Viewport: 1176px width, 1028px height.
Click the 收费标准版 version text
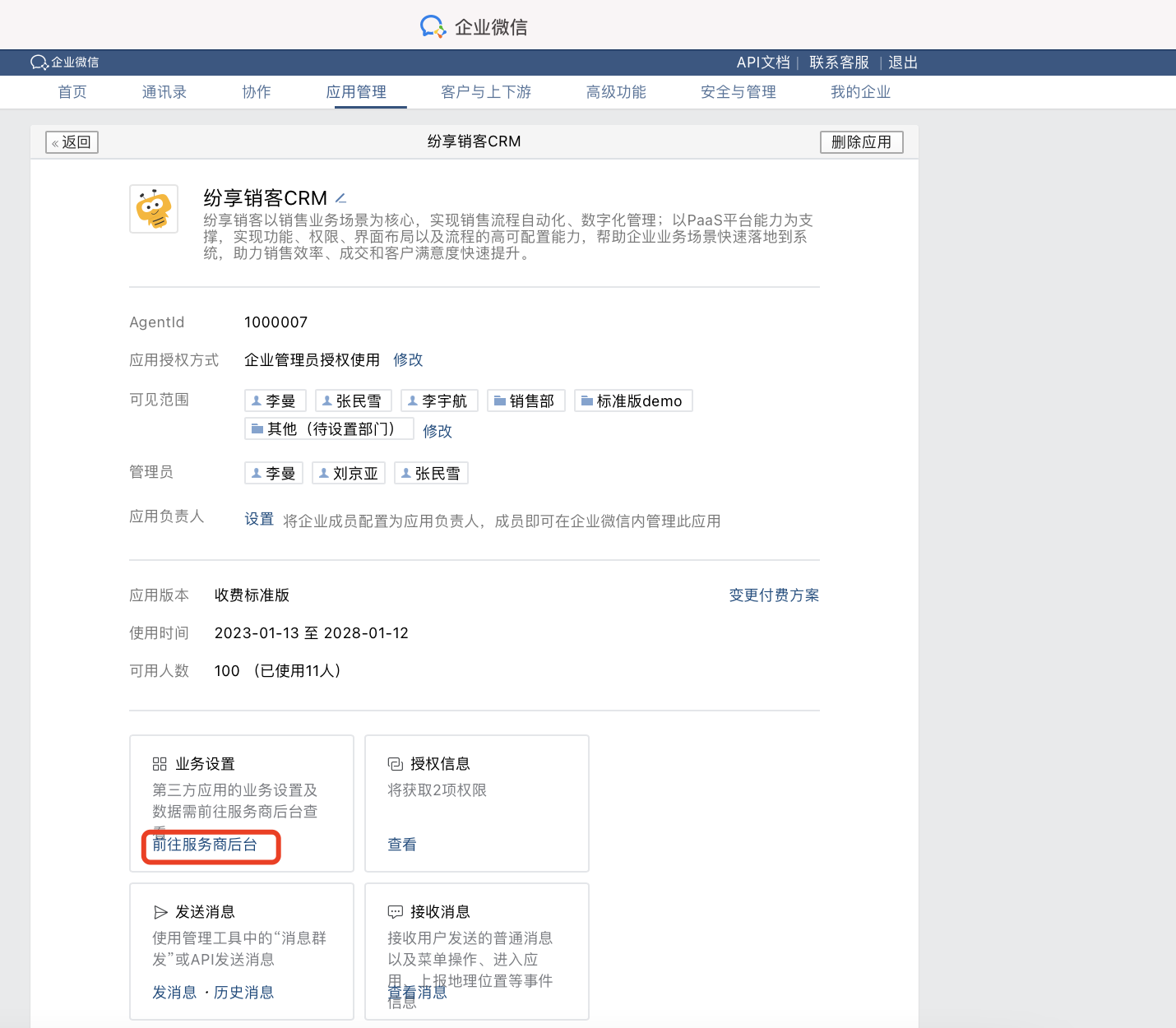[x=252, y=595]
